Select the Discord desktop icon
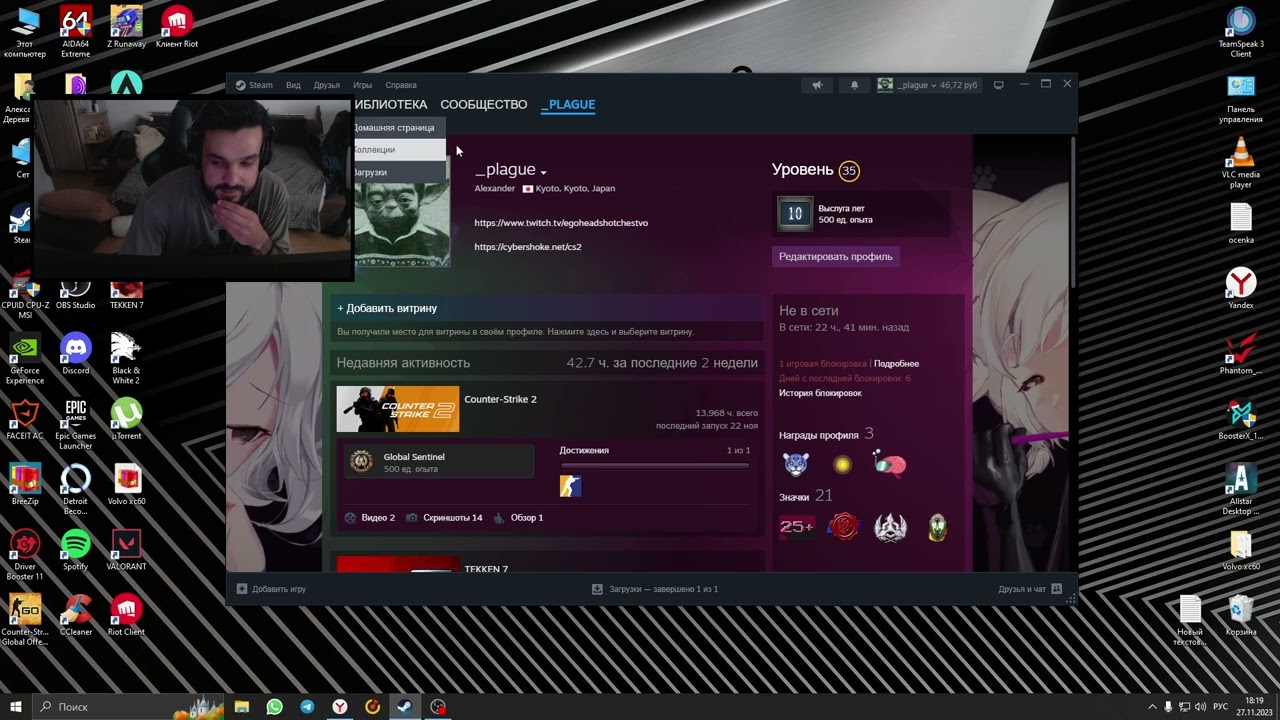The height and width of the screenshot is (720, 1280). [x=76, y=354]
